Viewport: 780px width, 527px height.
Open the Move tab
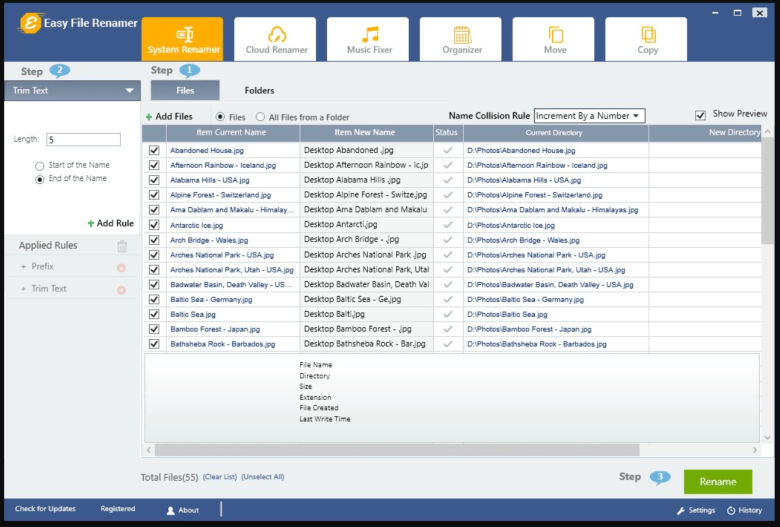click(554, 39)
